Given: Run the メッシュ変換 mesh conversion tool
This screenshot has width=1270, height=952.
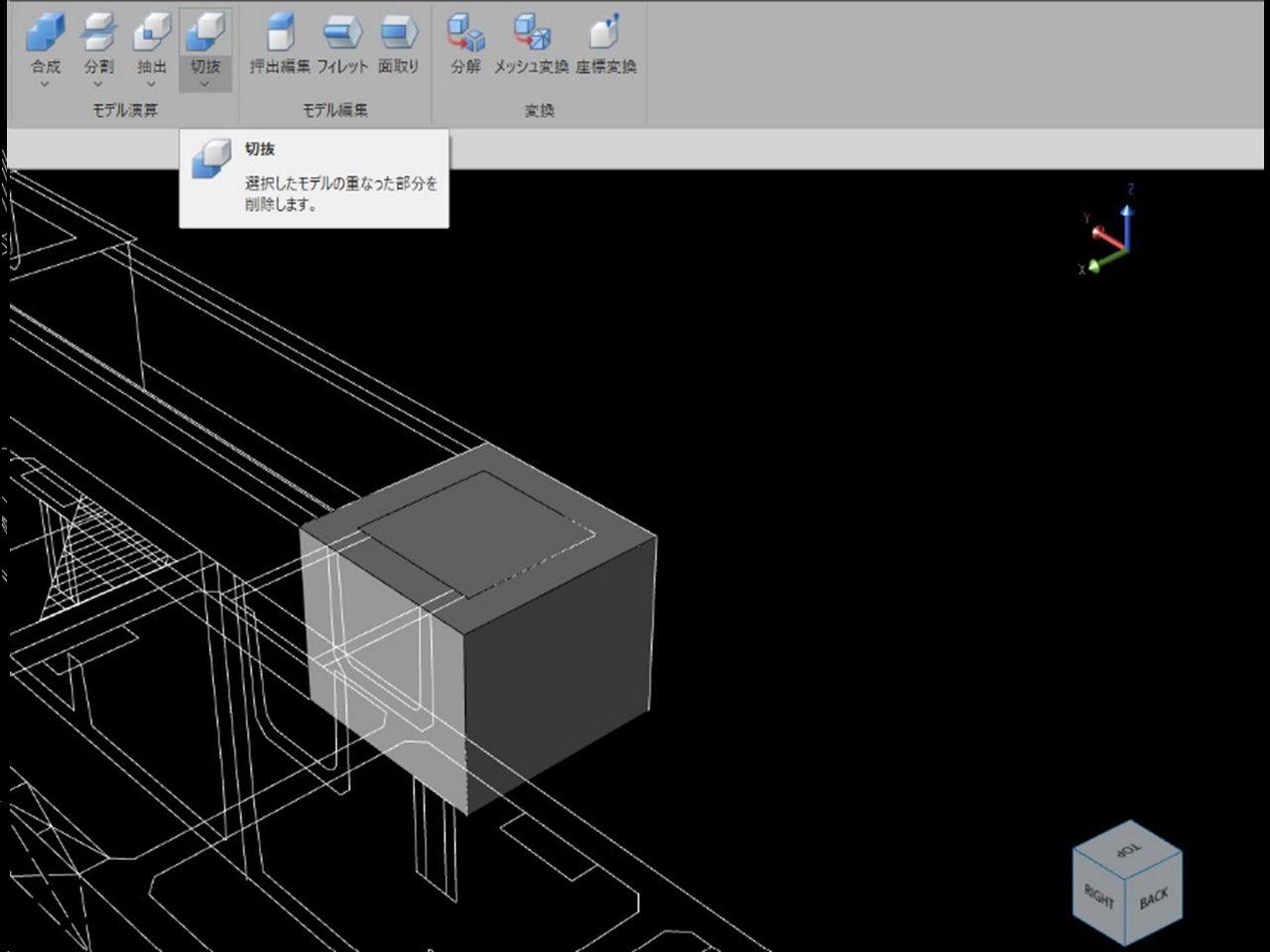Looking at the screenshot, I should 532,34.
